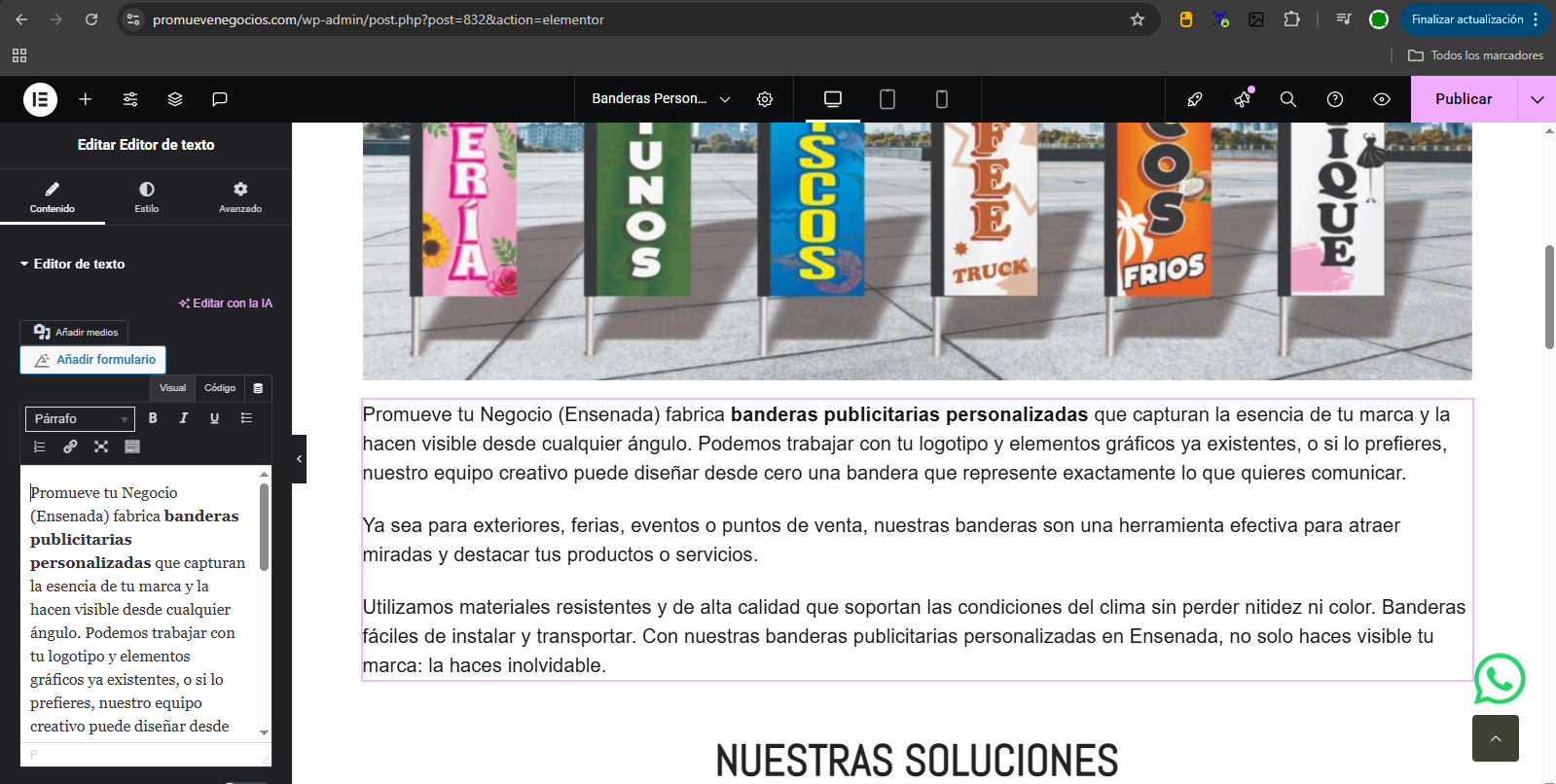Toggle italic formatting in text editor
Viewport: 1556px width, 784px height.
184,418
